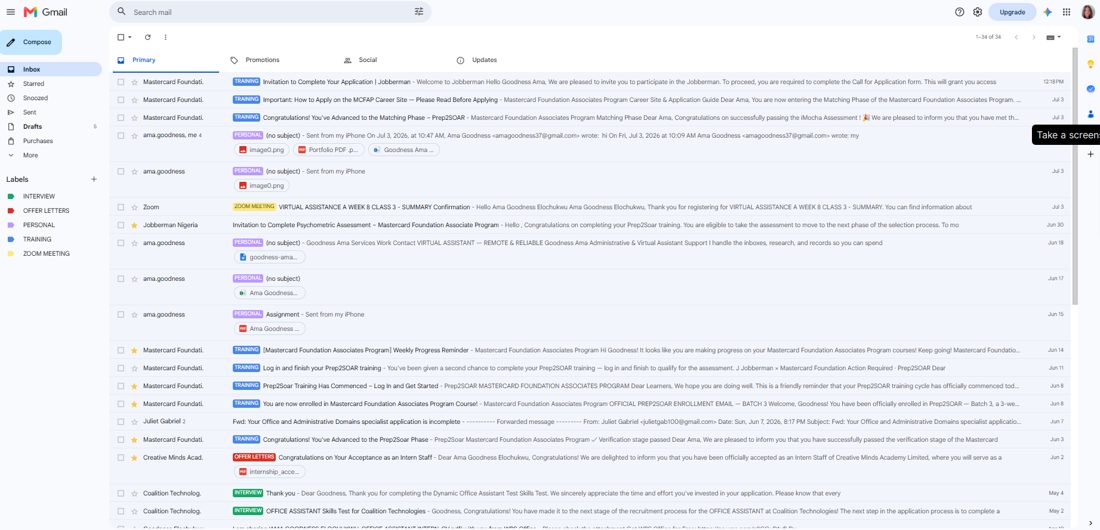Select the Creative Minds Acad. email checkbox

pos(121,458)
